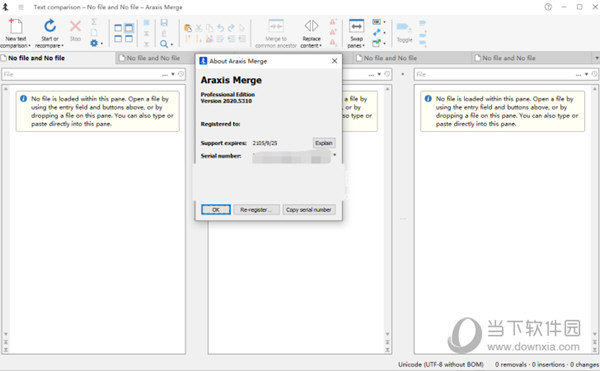Click the Copy icon next to scissors

coord(209,28)
